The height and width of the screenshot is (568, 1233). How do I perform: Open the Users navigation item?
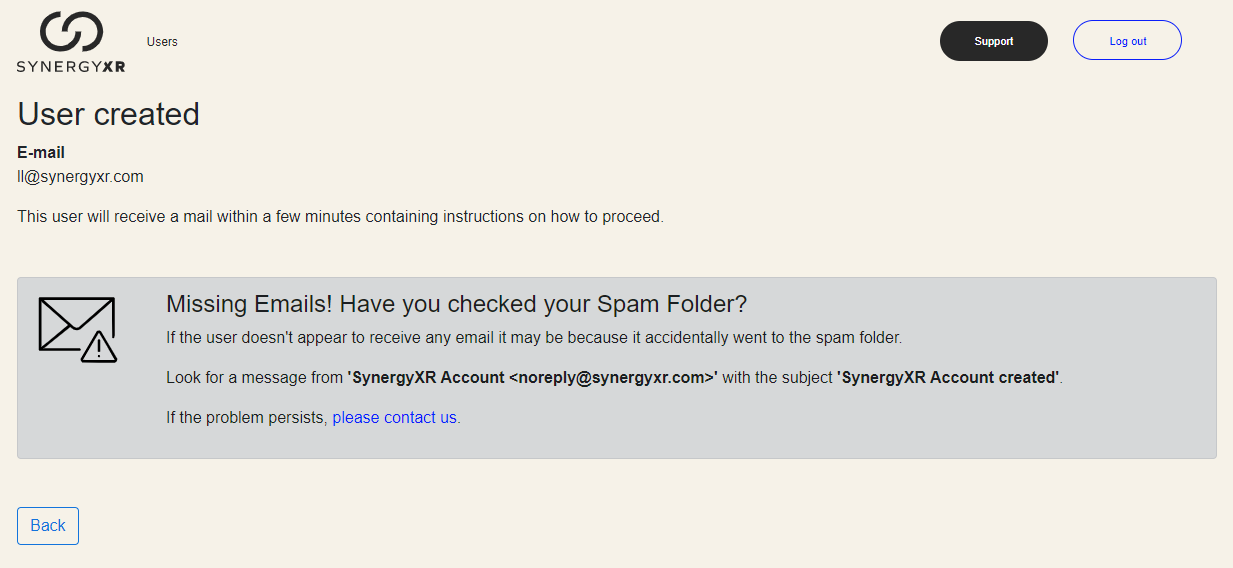click(162, 42)
